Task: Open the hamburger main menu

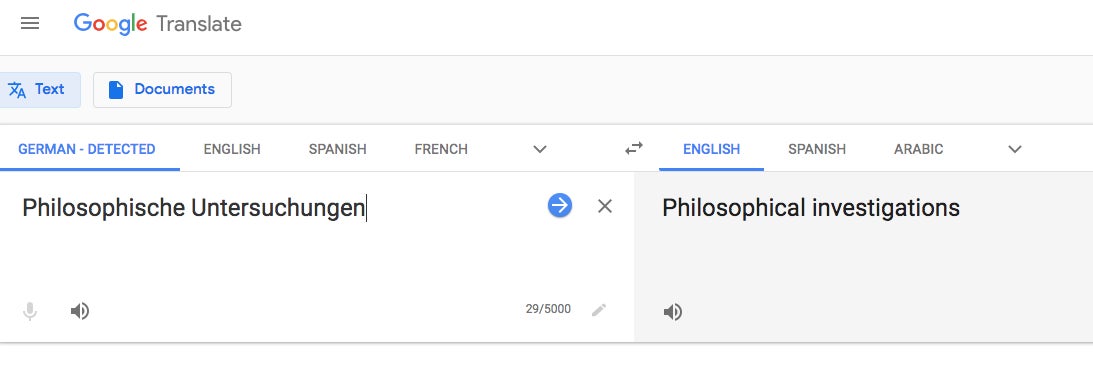Action: 30,24
